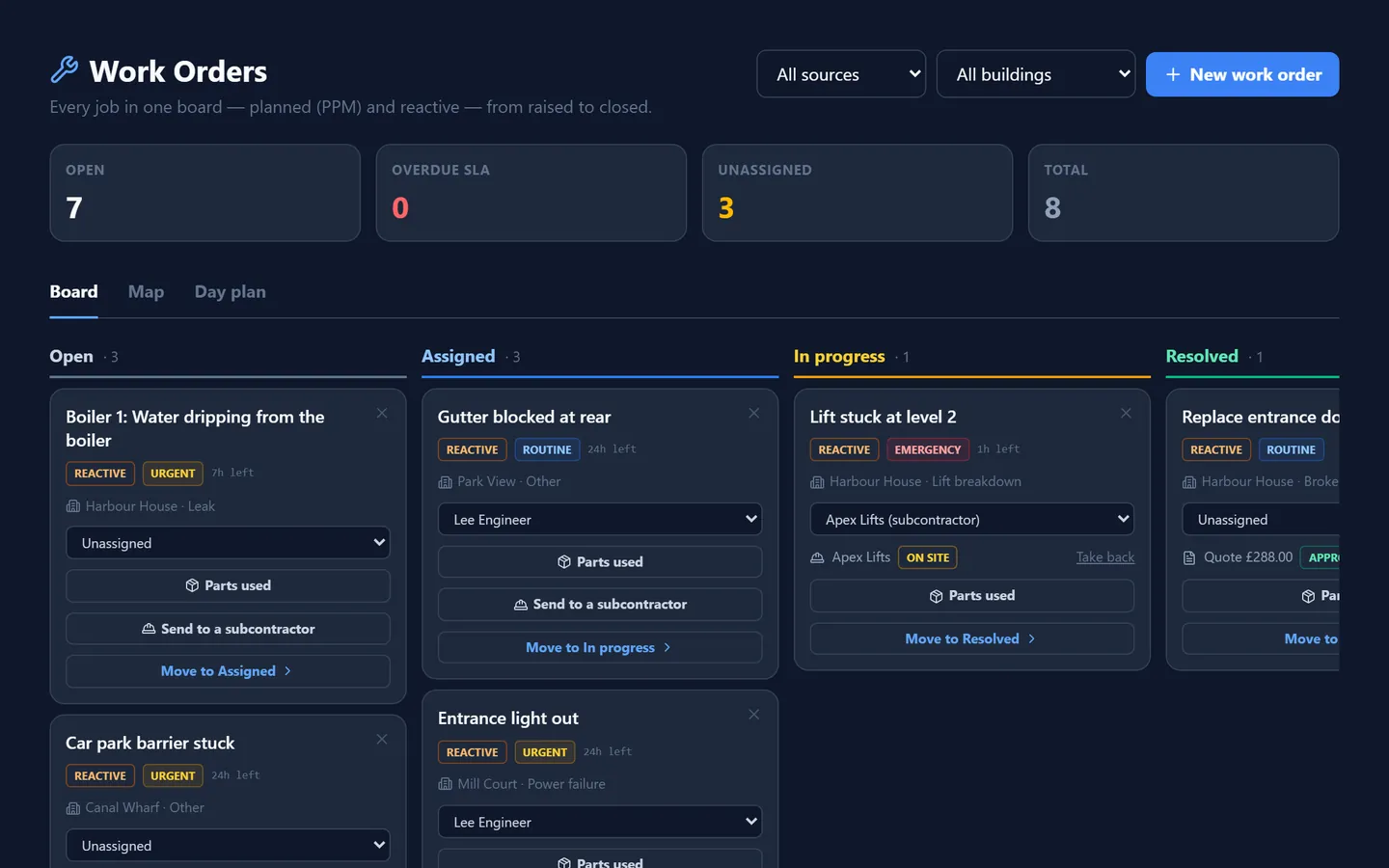Click Parts used on the Lift stuck card
This screenshot has height=868, width=1389.
pos(972,596)
